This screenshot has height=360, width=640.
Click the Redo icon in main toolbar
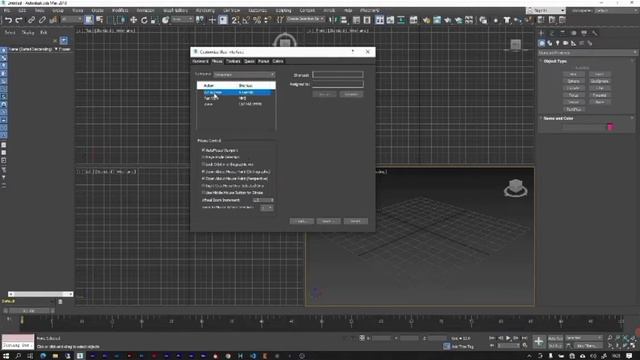pyautogui.click(x=19, y=20)
